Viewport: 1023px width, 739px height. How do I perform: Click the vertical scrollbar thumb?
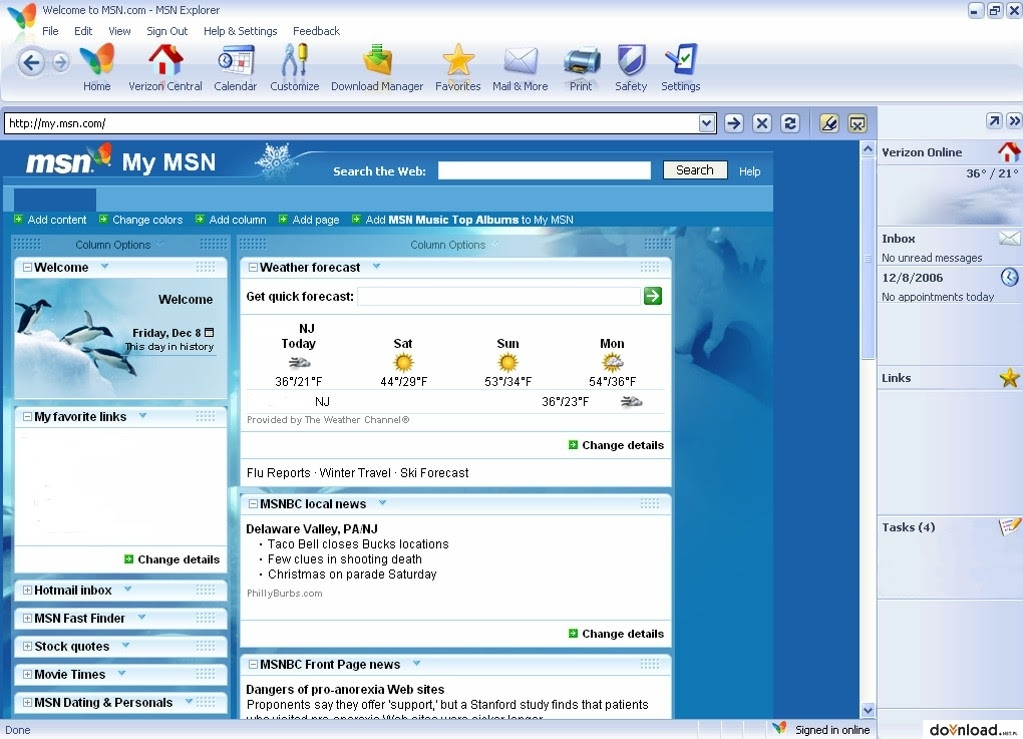(868, 258)
